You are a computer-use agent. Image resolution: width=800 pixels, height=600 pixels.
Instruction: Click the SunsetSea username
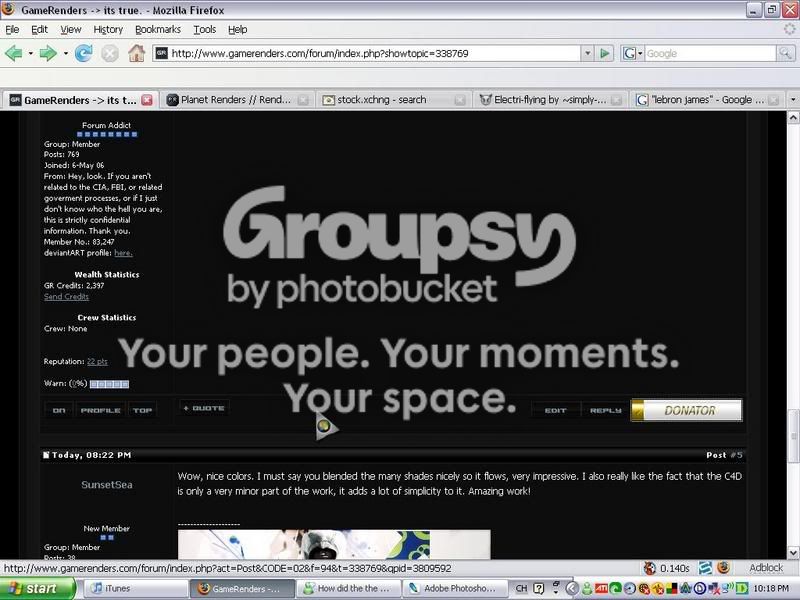tap(107, 485)
